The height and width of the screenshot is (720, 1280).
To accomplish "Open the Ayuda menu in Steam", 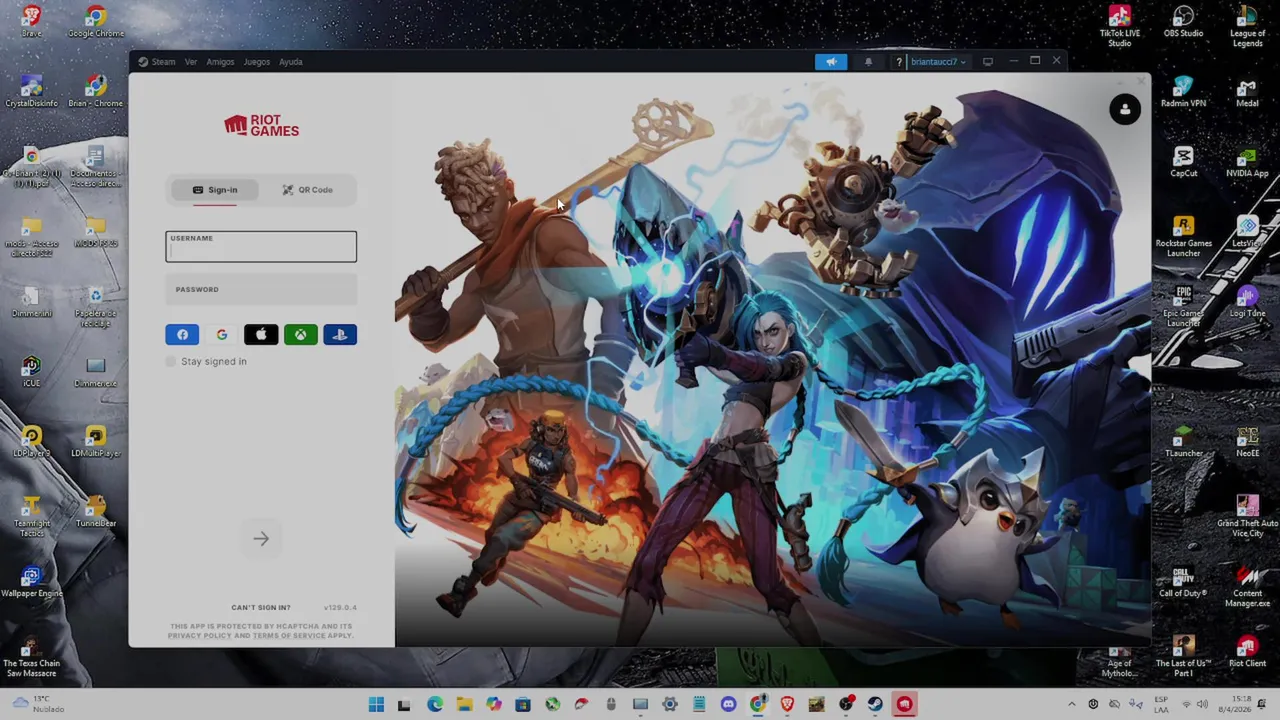I will pos(290,62).
